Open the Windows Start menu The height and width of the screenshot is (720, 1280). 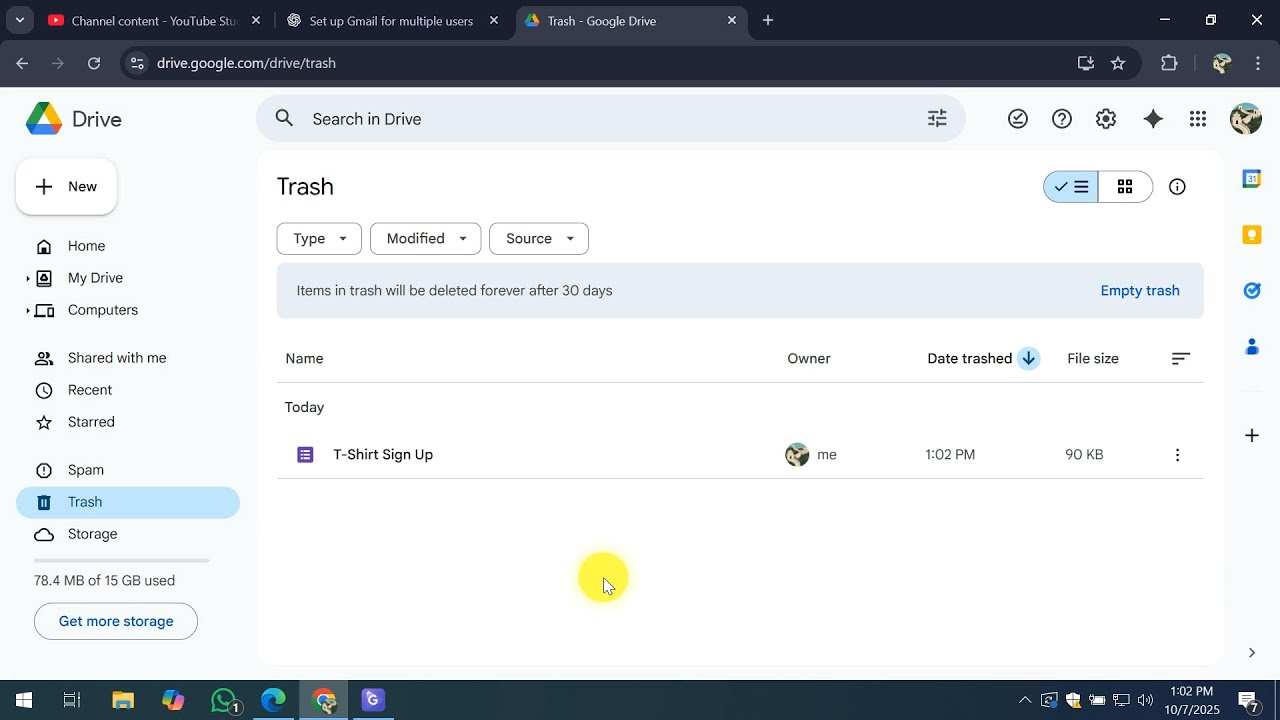[24, 700]
